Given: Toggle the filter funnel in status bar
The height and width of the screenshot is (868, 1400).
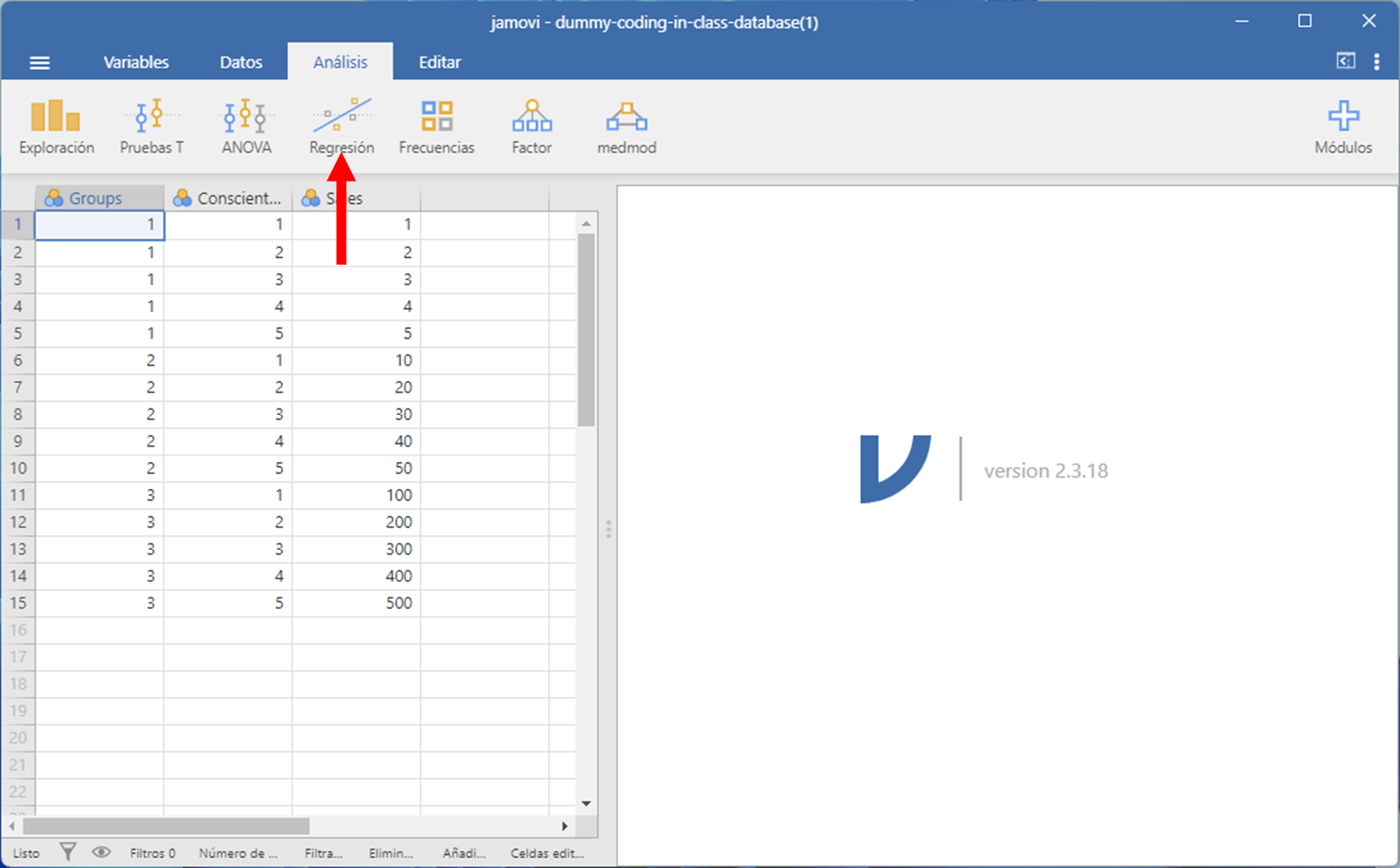Looking at the screenshot, I should coord(68,852).
